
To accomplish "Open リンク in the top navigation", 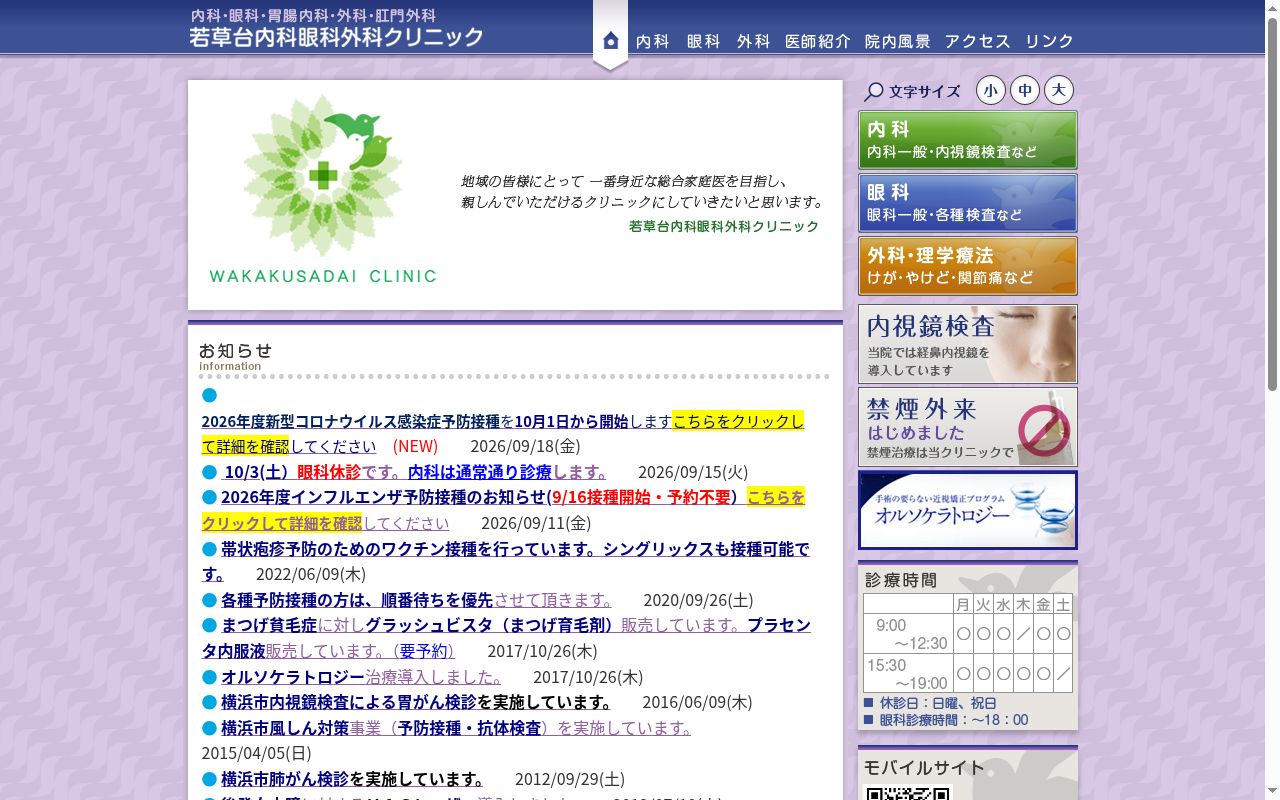I will pos(1050,41).
